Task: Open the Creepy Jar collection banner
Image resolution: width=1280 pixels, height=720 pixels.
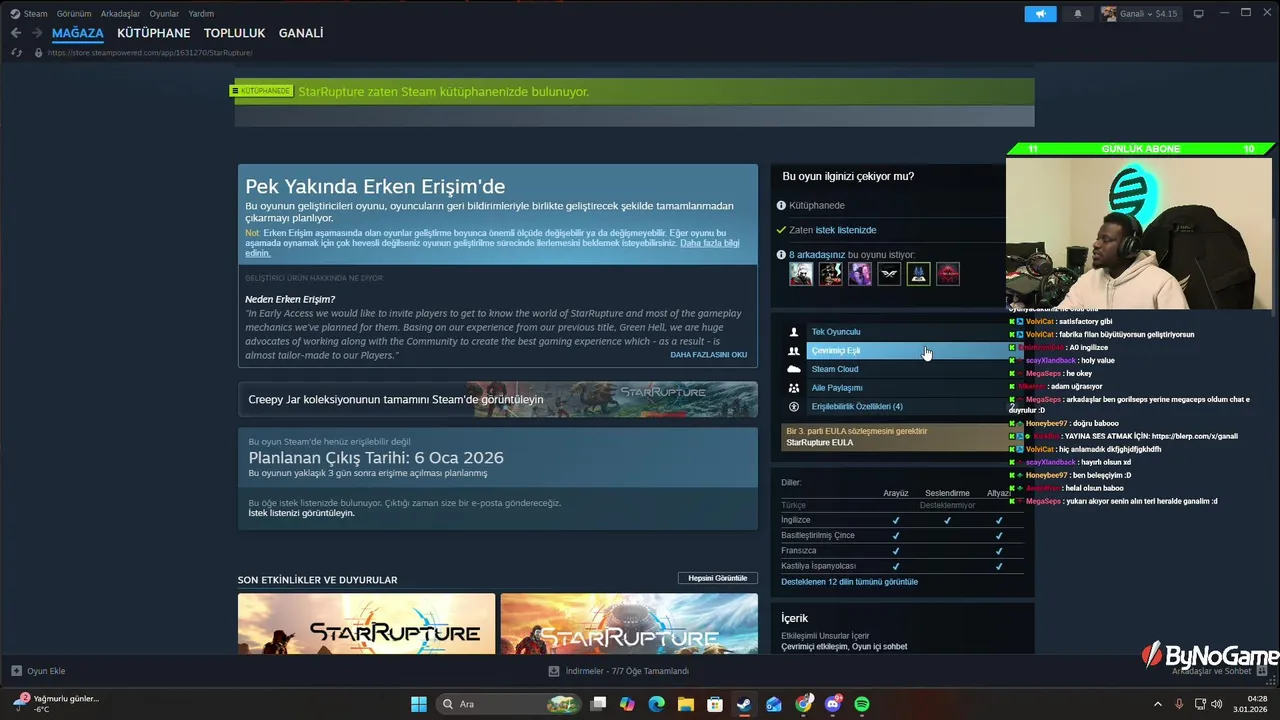Action: click(498, 399)
